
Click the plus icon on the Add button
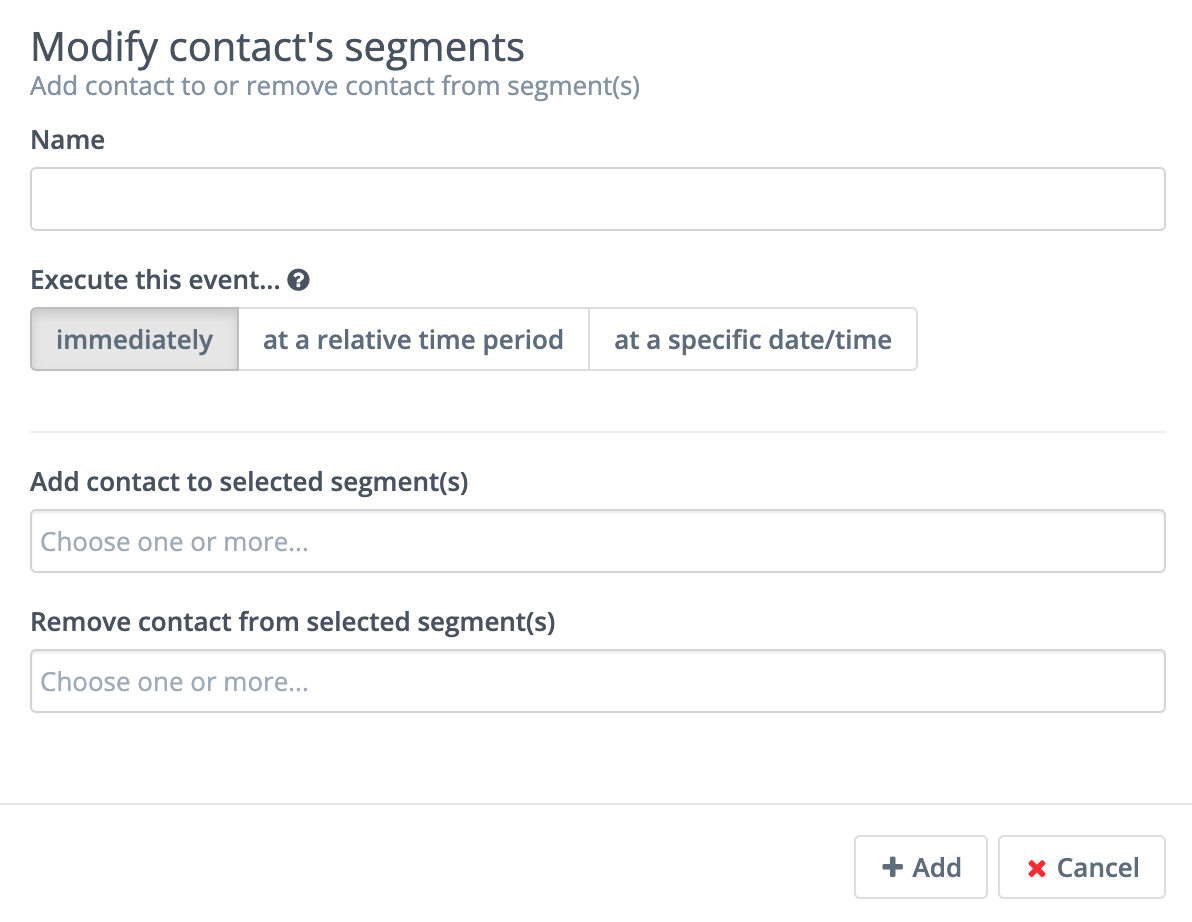click(x=893, y=867)
